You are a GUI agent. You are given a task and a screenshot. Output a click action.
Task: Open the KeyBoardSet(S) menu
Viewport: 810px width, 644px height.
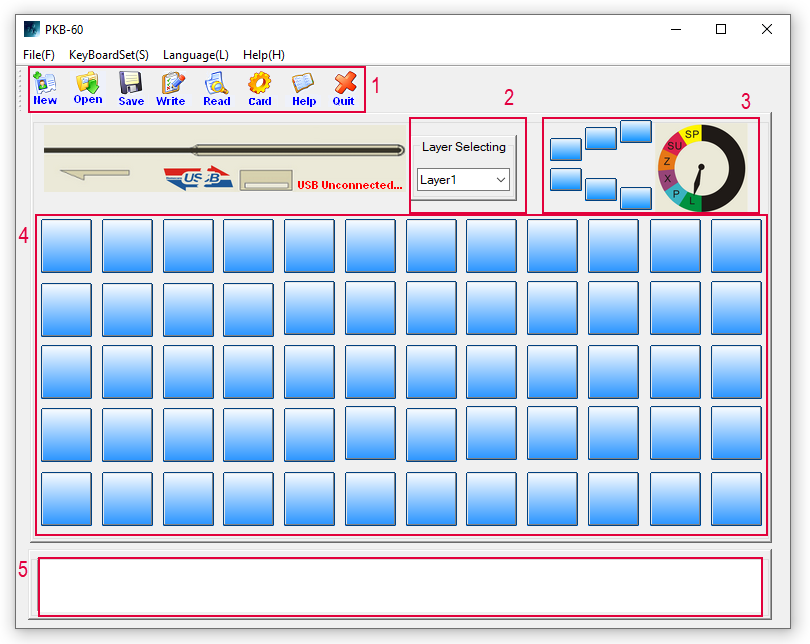(x=109, y=55)
